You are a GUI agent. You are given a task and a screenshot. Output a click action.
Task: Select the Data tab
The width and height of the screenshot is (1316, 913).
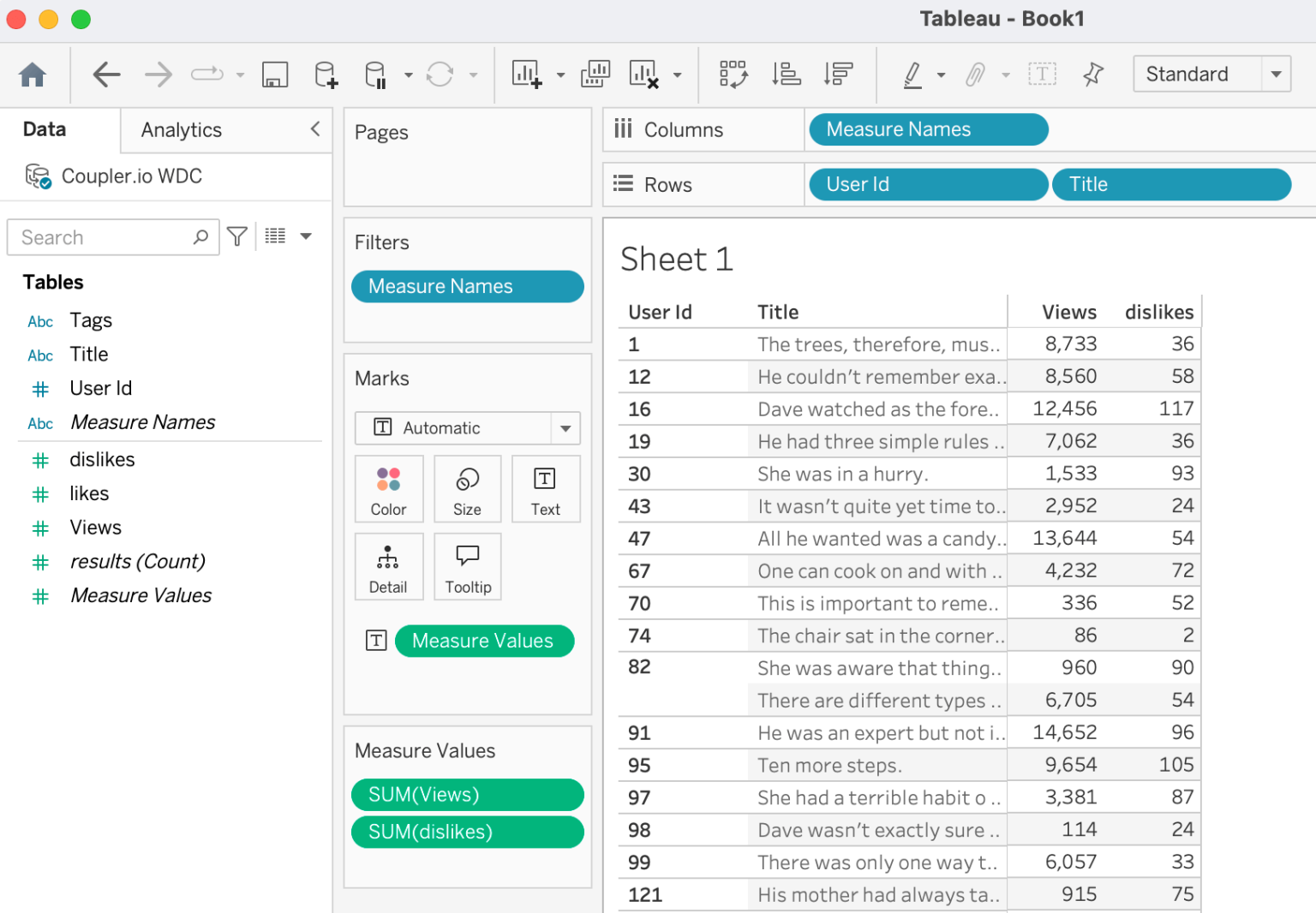coord(44,129)
